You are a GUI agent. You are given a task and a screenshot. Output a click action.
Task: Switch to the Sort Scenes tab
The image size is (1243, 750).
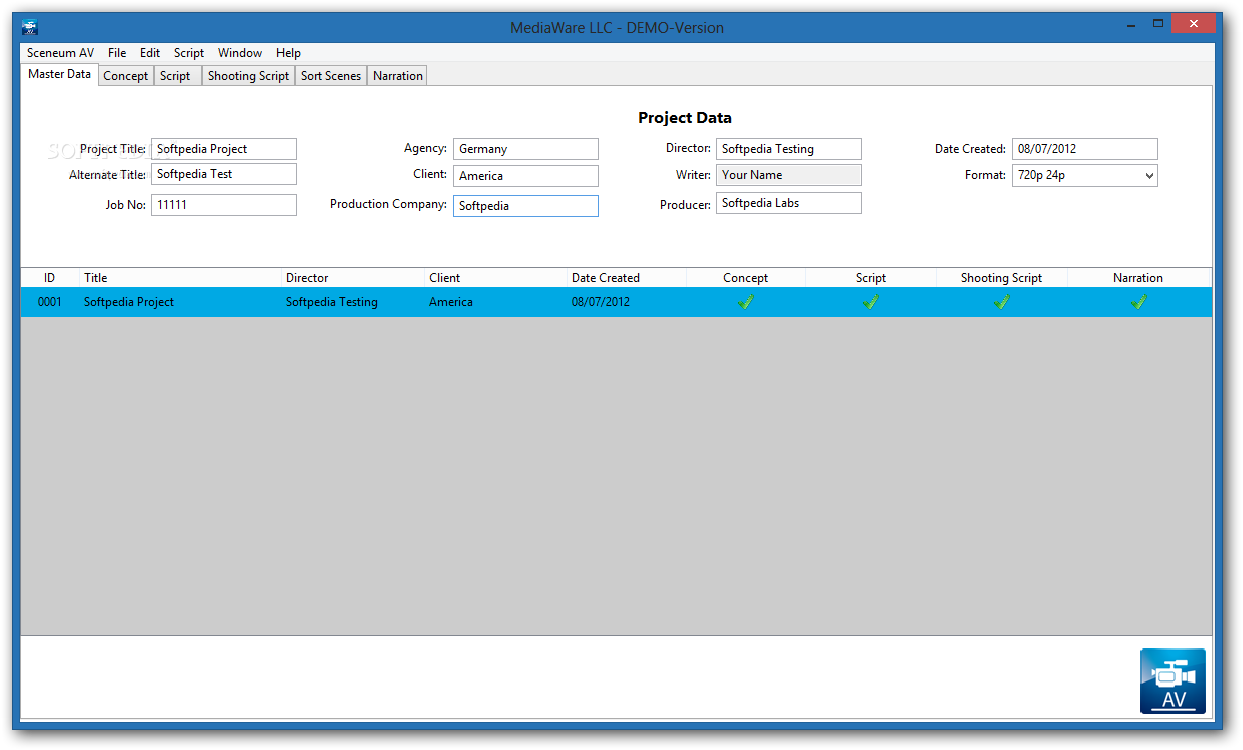coord(331,76)
